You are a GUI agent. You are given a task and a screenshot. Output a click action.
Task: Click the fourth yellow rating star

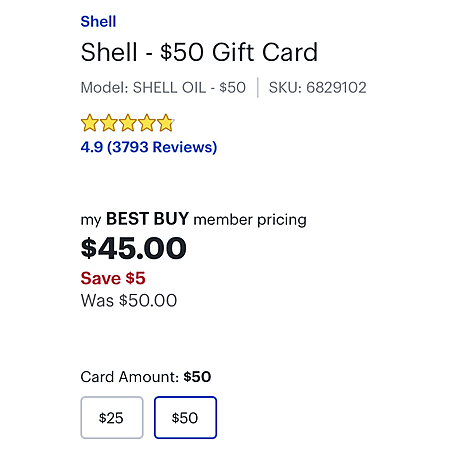(x=147, y=123)
